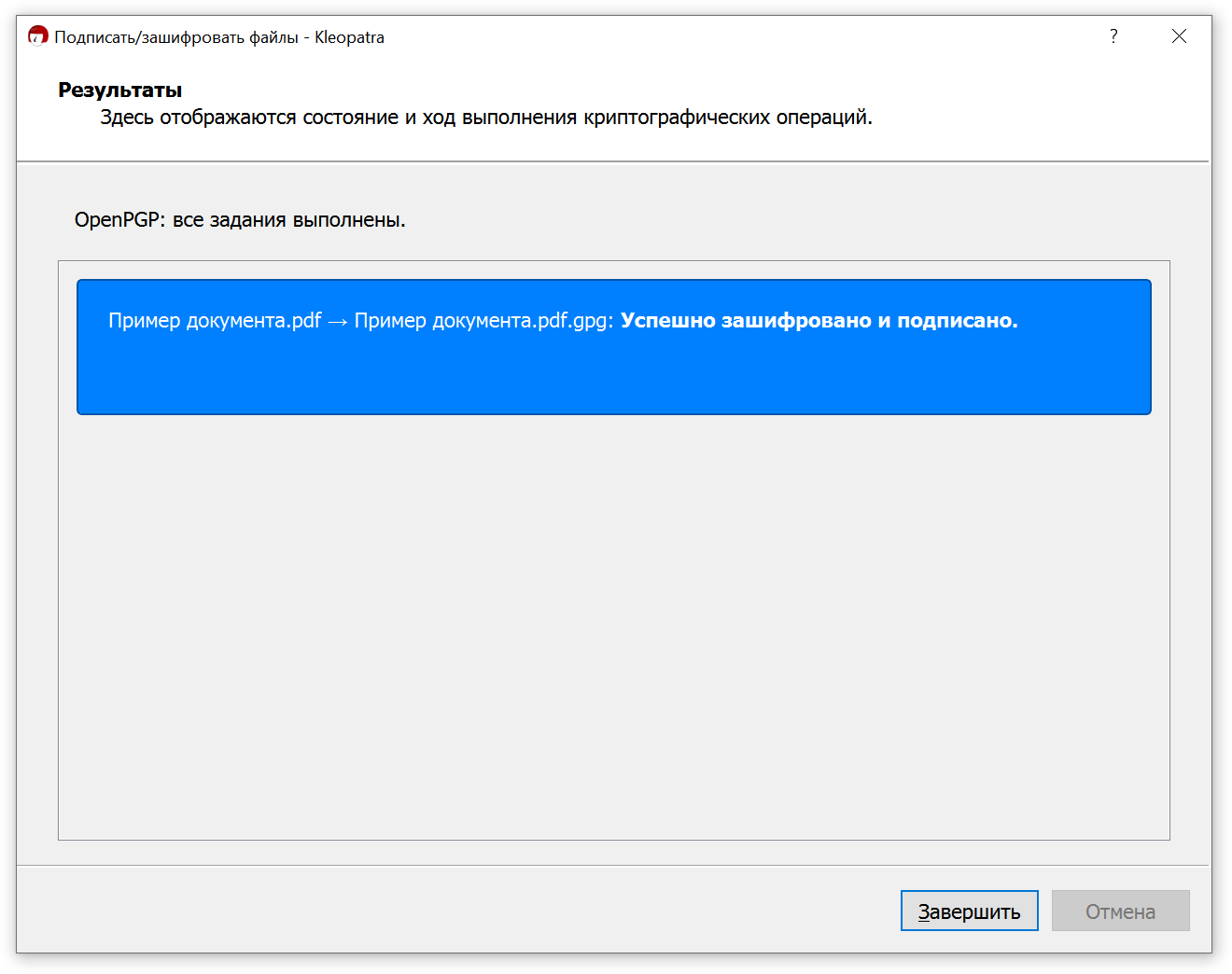The width and height of the screenshot is (1232, 974).
Task: Click the Результаты heading
Action: tap(119, 90)
